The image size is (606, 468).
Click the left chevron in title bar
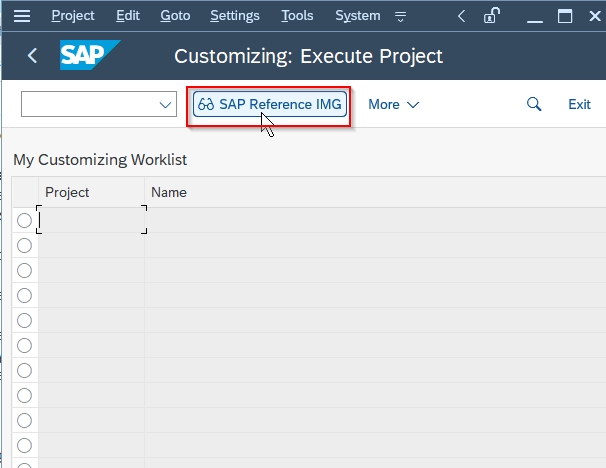(461, 16)
